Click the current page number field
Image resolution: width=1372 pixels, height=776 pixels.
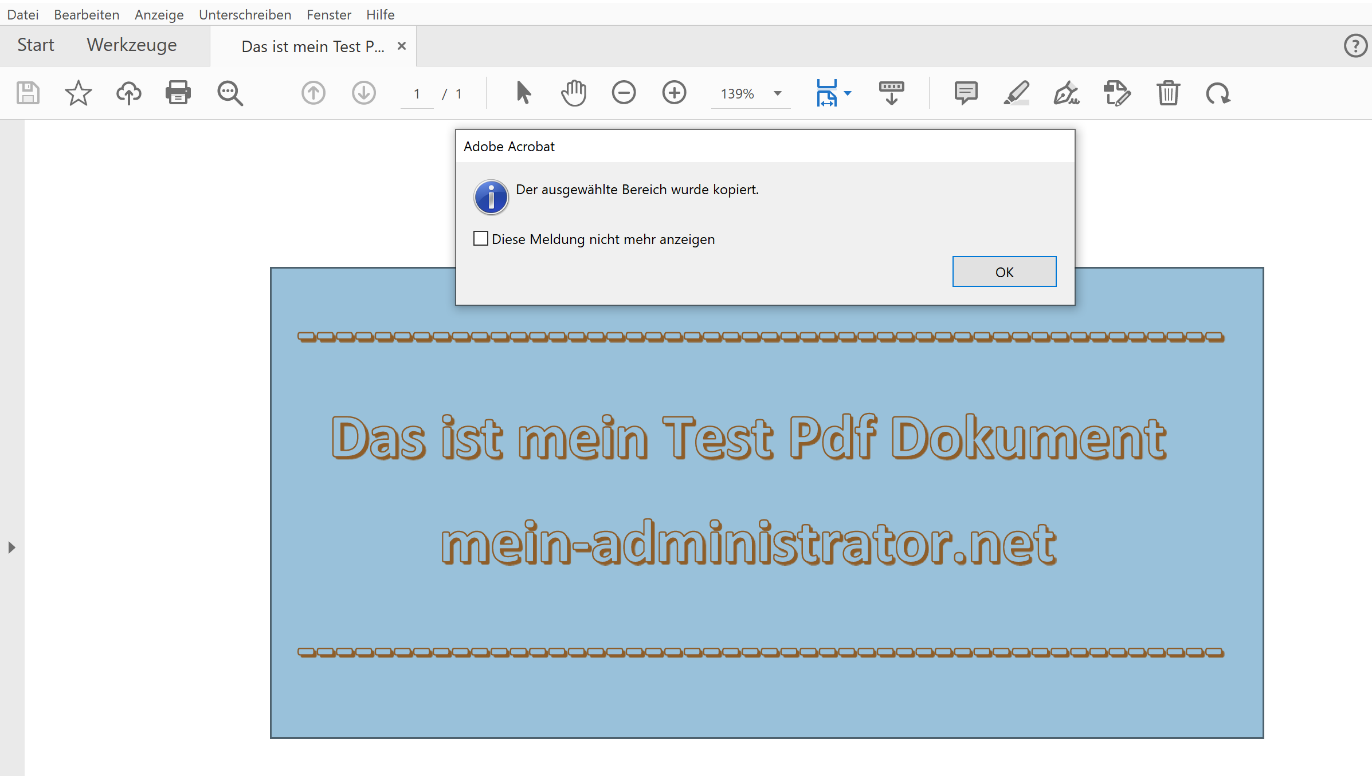[417, 94]
